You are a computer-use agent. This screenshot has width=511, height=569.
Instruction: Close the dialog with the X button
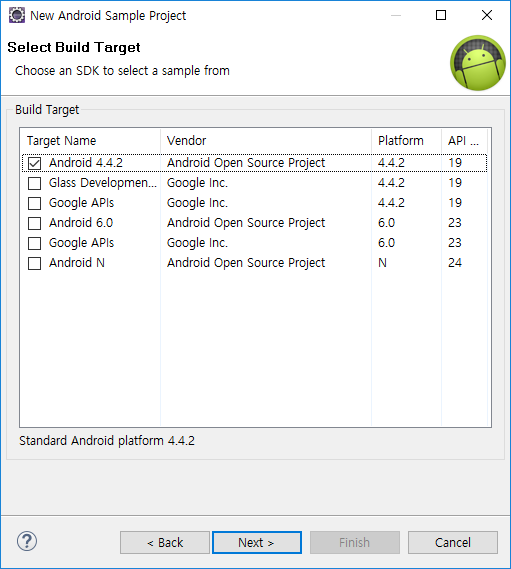click(x=487, y=15)
